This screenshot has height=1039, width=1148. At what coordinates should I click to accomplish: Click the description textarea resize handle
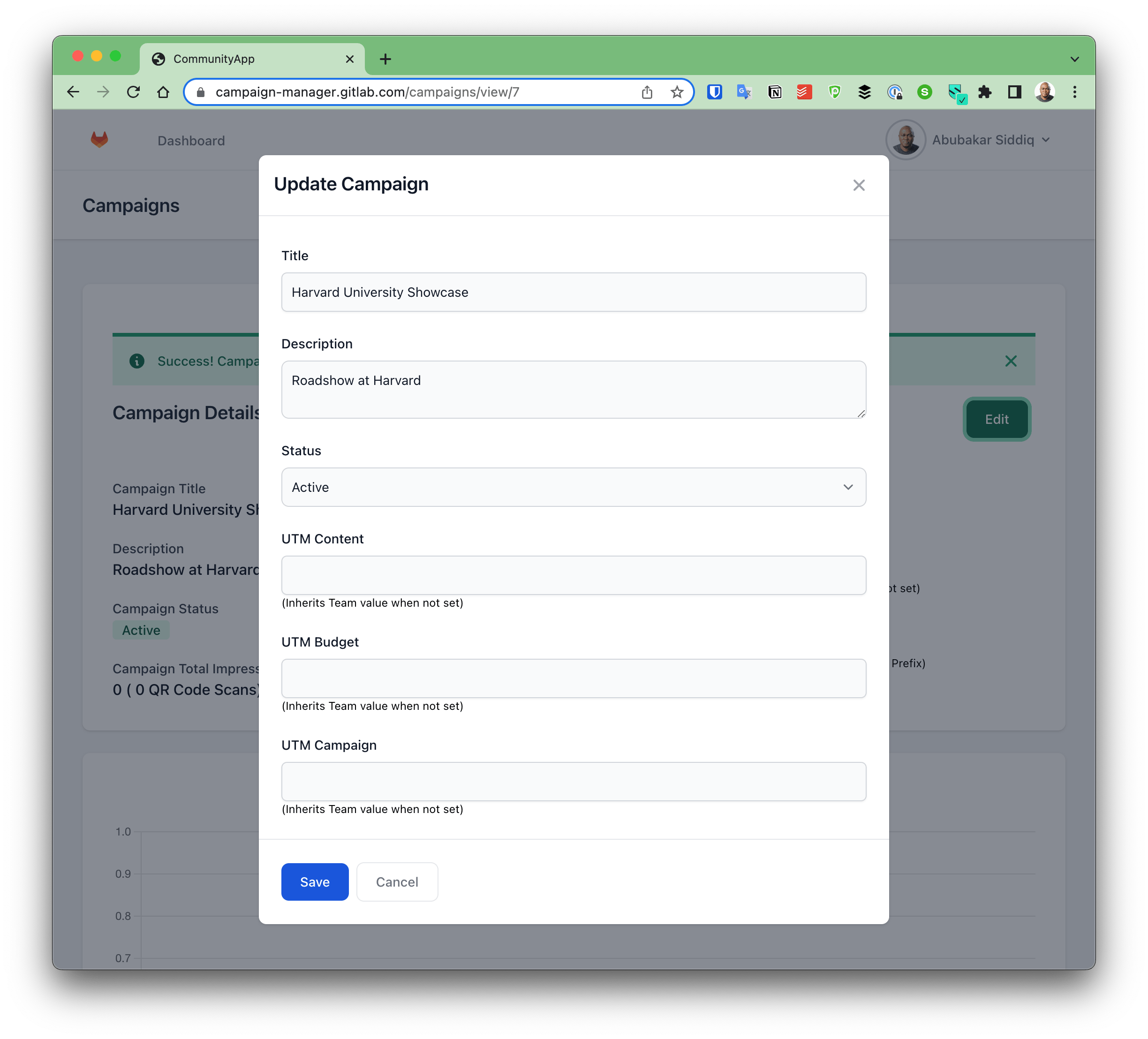click(x=861, y=414)
